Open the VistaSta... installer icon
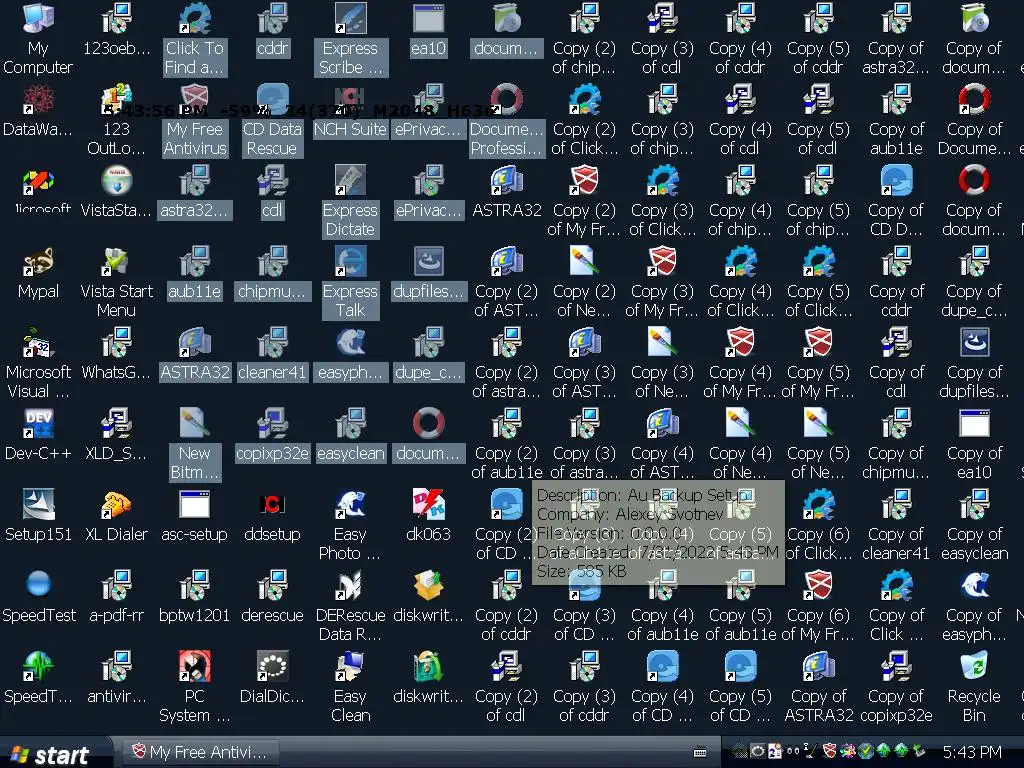1024x768 pixels. click(x=116, y=181)
